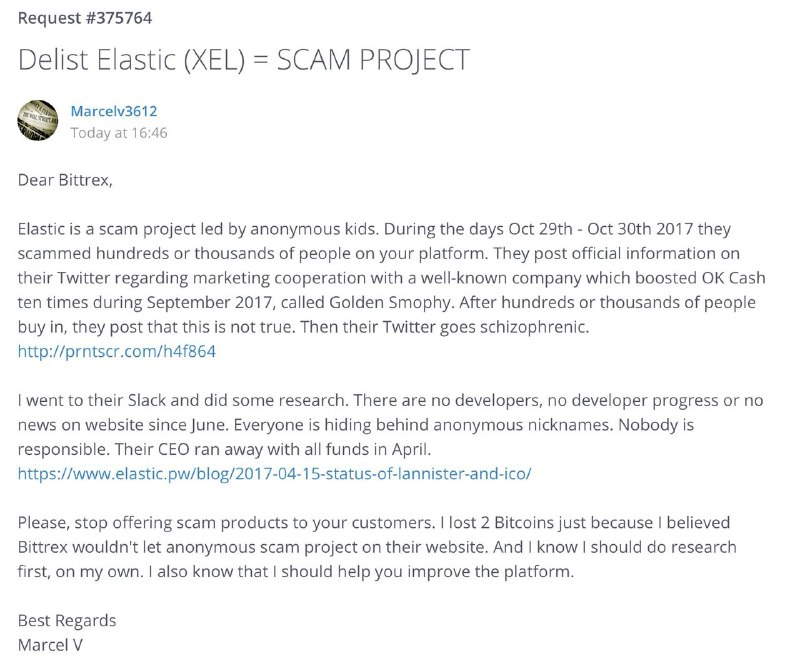Open the elastic.pw blog post link
This screenshot has height=671, width=800.
click(274, 474)
